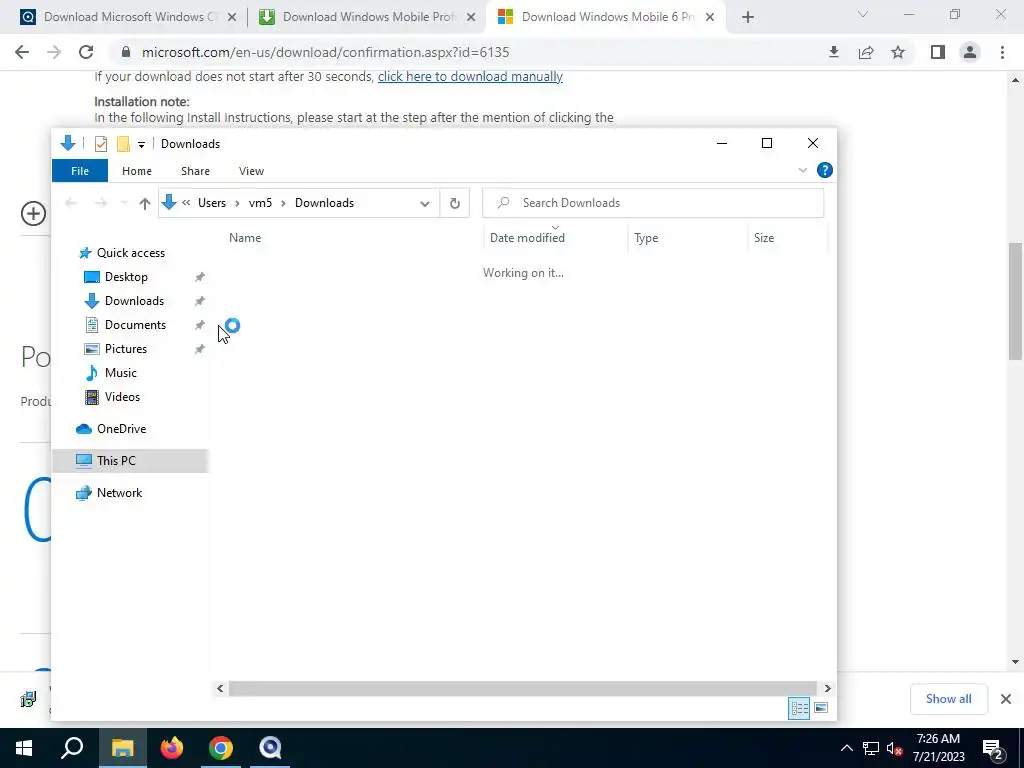Open Chrome three-dot menu
This screenshot has height=768, width=1024.
(1002, 52)
